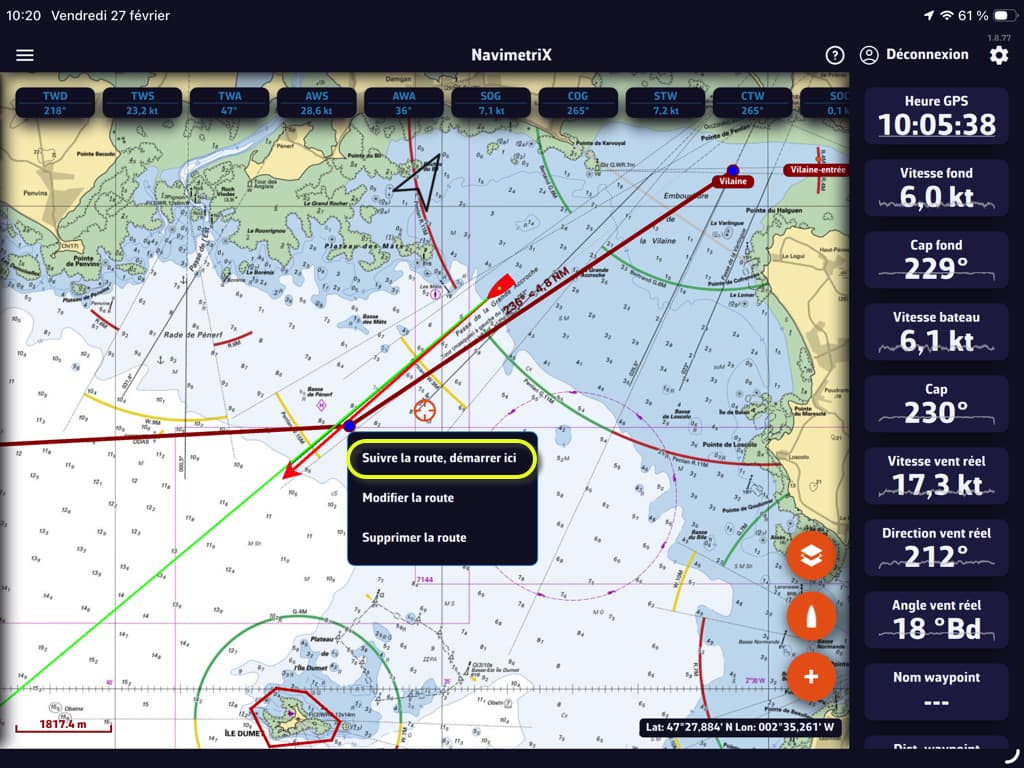The height and width of the screenshot is (768, 1024).
Task: Click the Déconnexion button
Action: coord(915,55)
